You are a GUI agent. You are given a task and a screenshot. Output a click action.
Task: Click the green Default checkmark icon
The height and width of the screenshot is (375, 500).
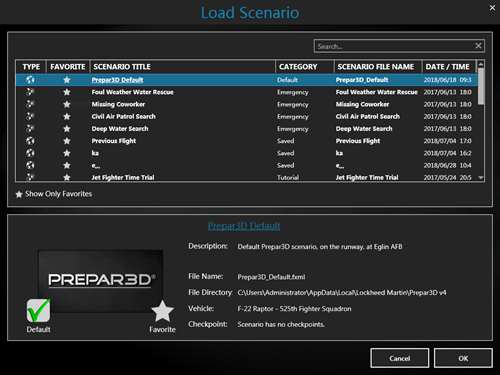(38, 310)
